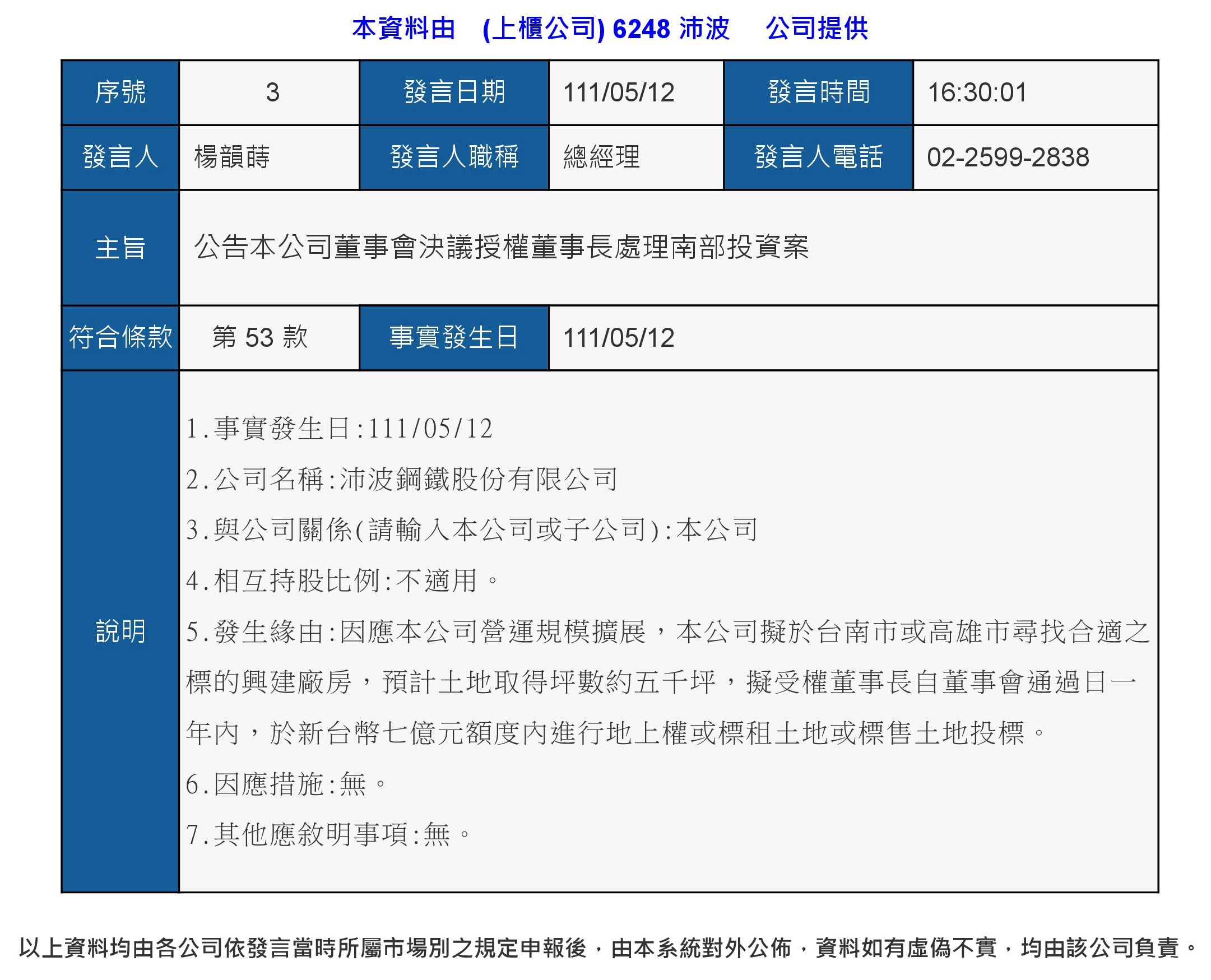1211x980 pixels.
Task: Click the 發言日期 header cell
Action: pos(454,92)
